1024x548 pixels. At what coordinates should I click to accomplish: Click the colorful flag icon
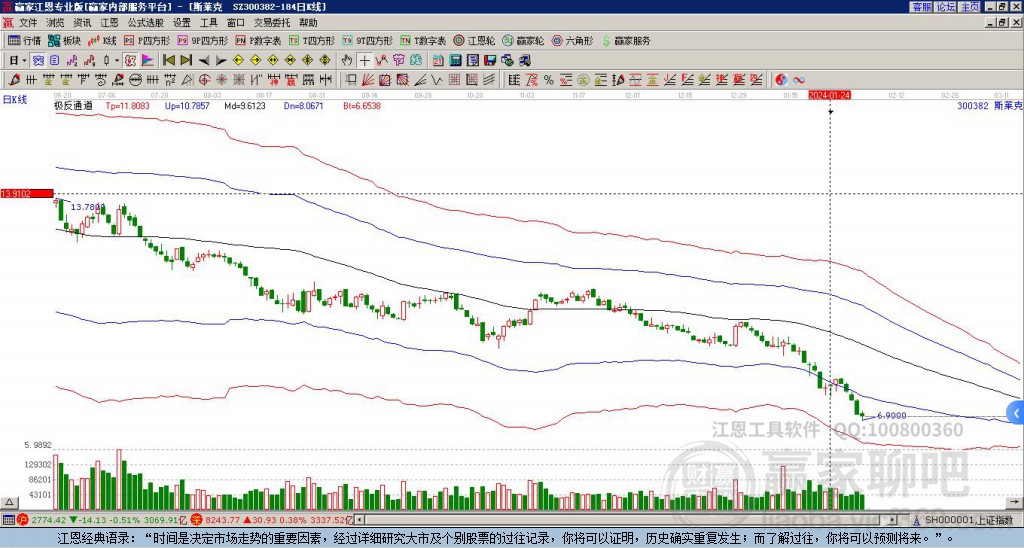[148, 60]
